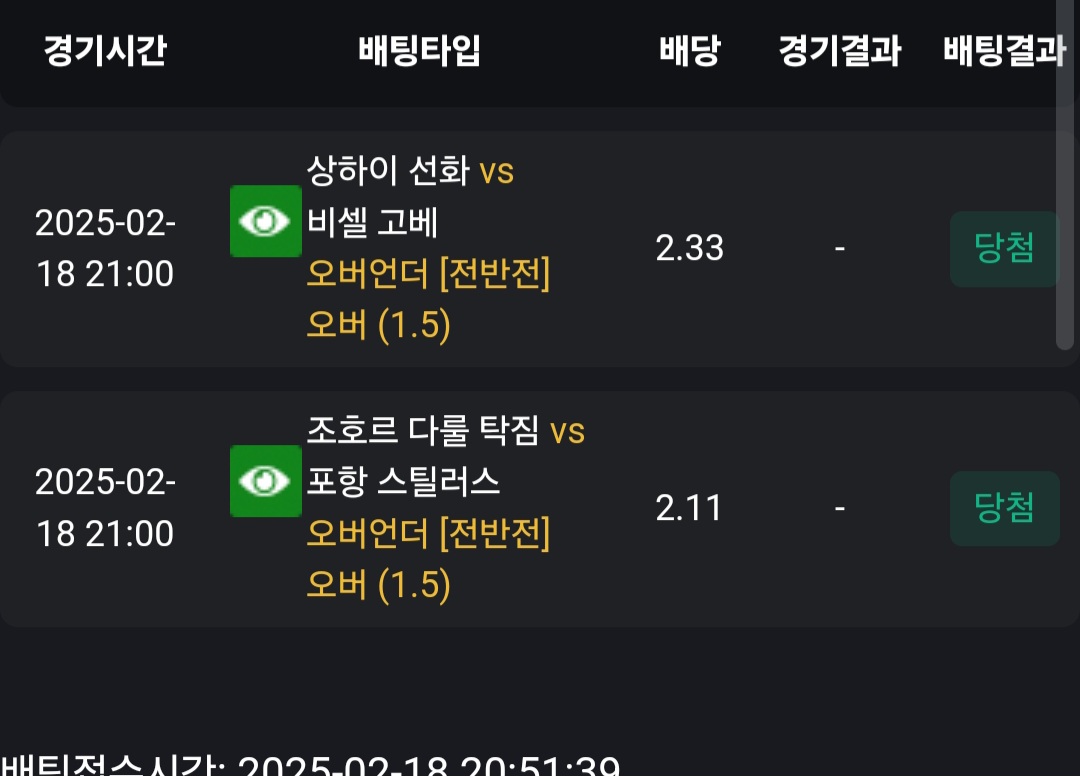Image resolution: width=1080 pixels, height=776 pixels.
Task: Click the 오버언더 [전반전] label under 비셀 고베
Action: point(428,274)
